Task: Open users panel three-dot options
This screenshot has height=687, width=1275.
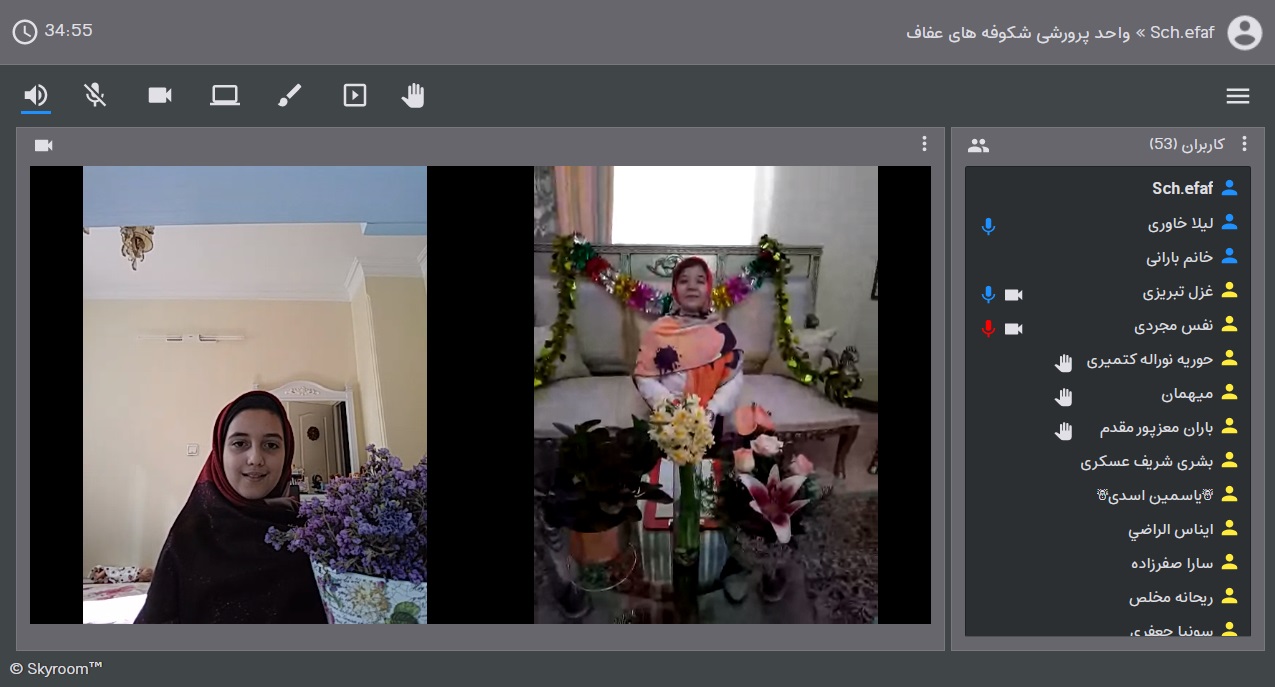Action: click(1245, 144)
